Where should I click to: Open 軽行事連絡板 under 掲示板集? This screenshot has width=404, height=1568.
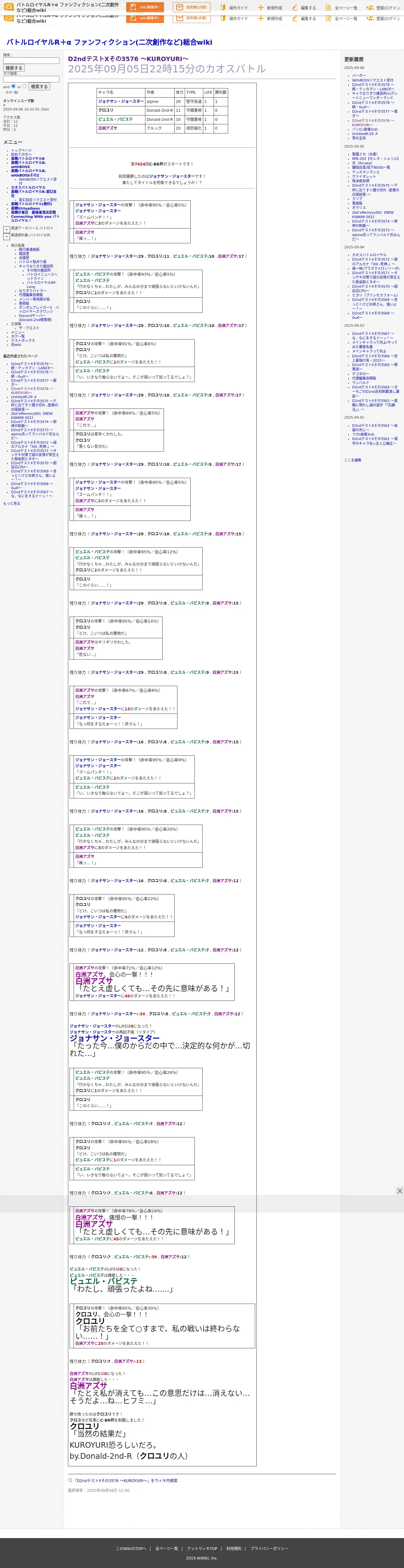click(29, 250)
